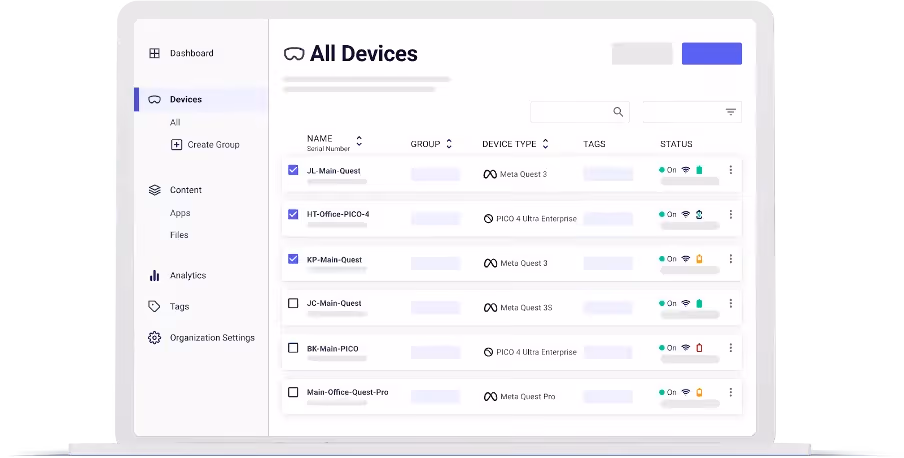The image size is (904, 458).
Task: Click the orange battery icon for KP-Main-Quest
Action: (x=699, y=258)
